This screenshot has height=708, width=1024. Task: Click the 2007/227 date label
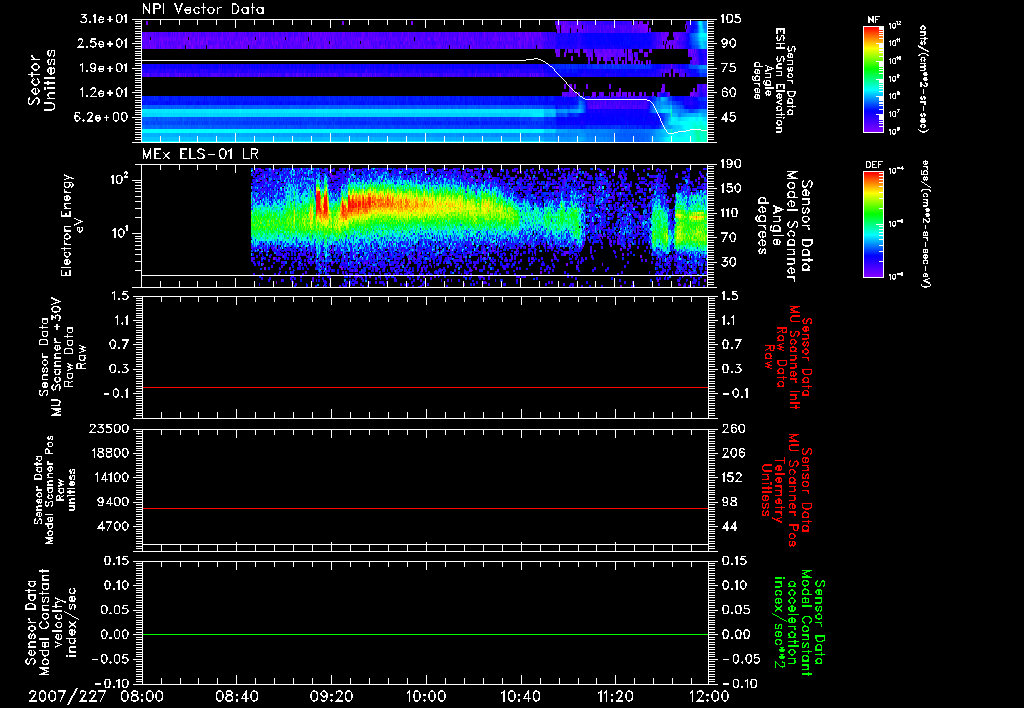[x=65, y=694]
